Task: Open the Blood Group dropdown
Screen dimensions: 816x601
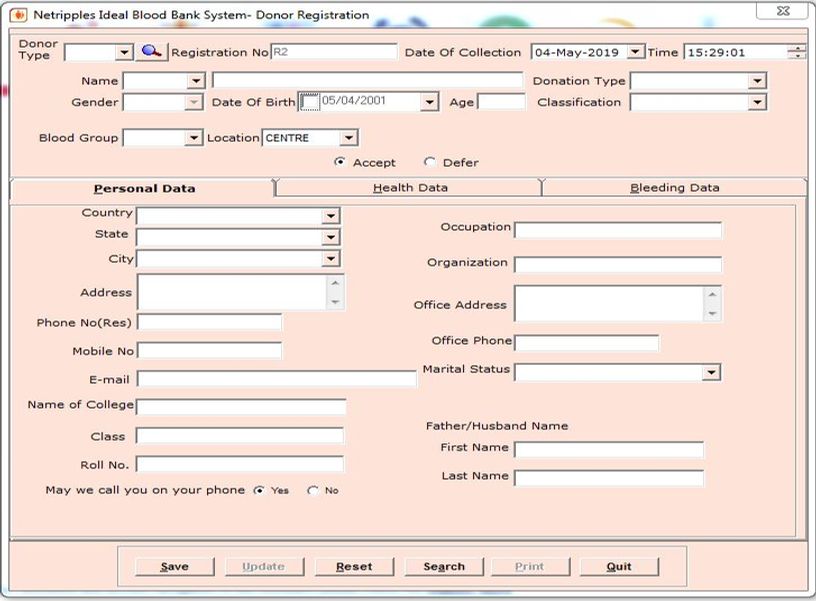Action: [194, 138]
